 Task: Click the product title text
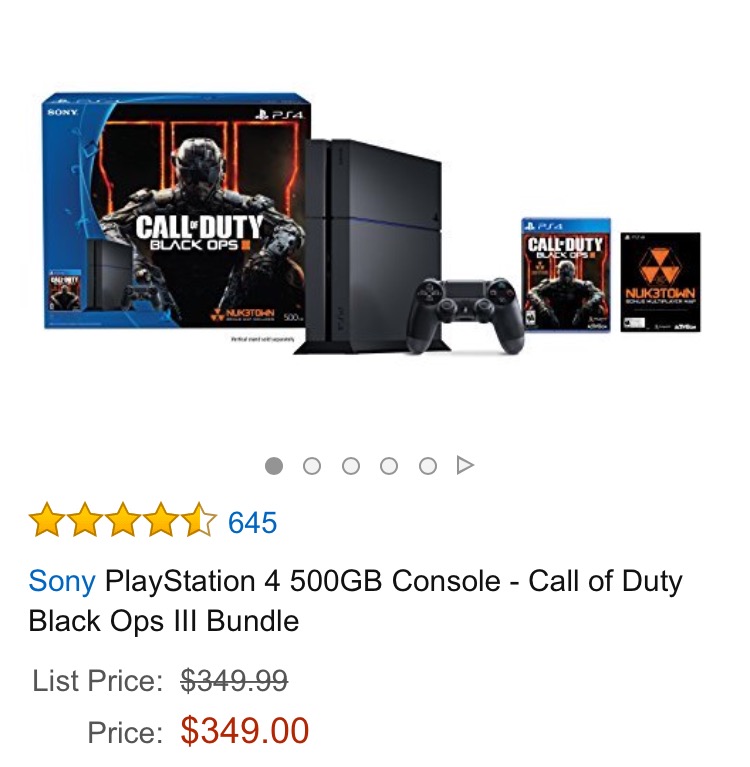355,601
